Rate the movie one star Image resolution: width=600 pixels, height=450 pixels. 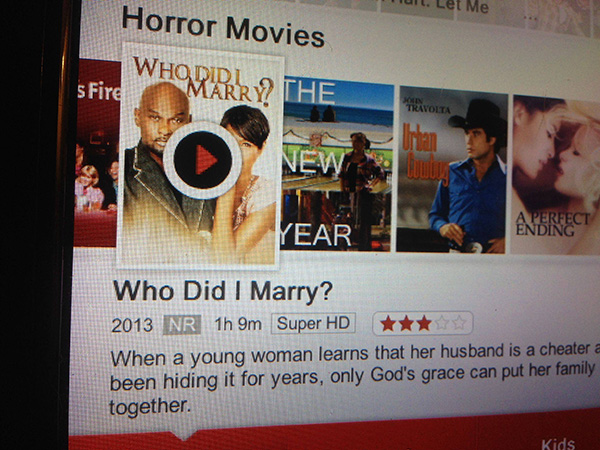click(388, 324)
